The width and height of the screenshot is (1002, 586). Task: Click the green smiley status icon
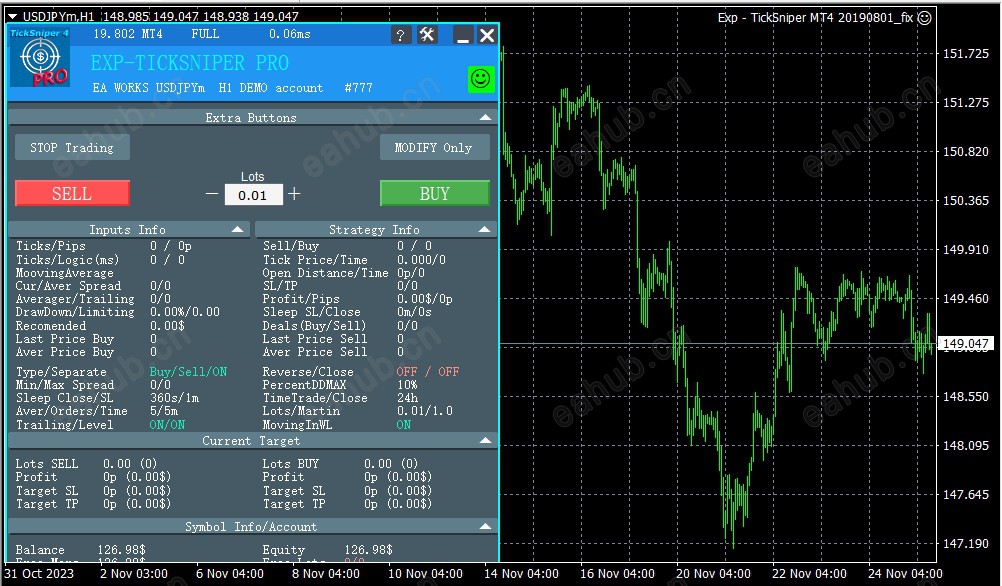481,79
